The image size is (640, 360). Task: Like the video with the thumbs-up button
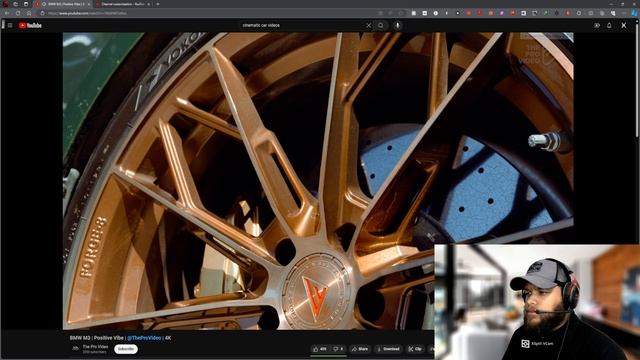pos(320,349)
